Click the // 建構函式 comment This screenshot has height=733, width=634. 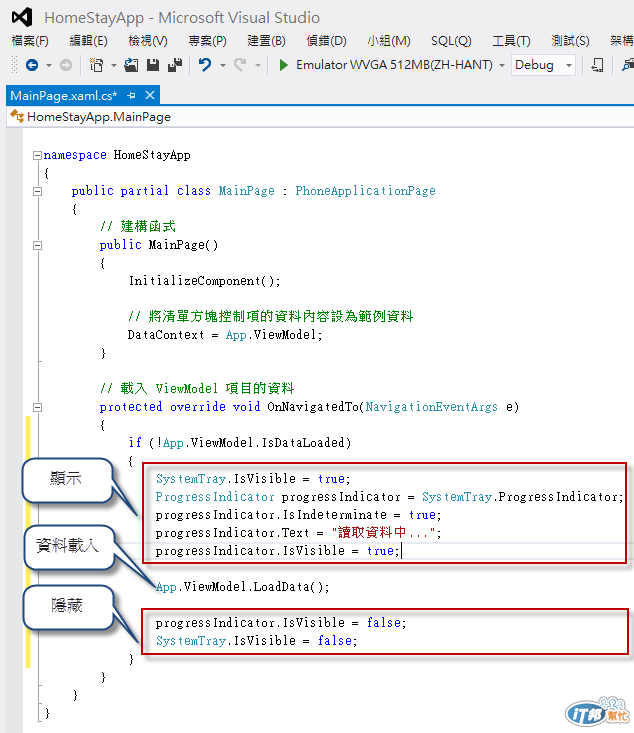[138, 227]
